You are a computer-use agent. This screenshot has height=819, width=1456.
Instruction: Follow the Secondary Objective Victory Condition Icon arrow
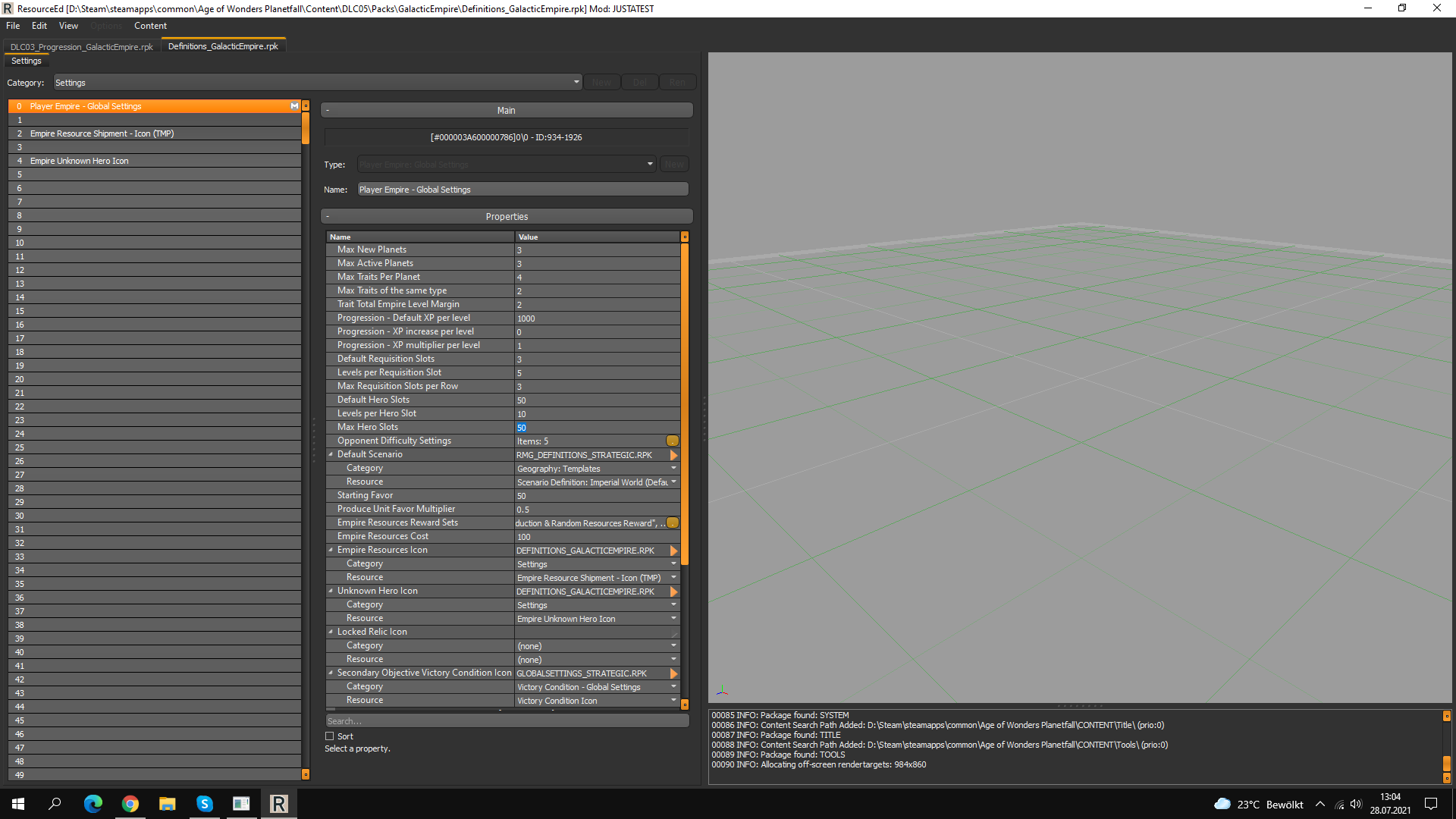click(673, 673)
